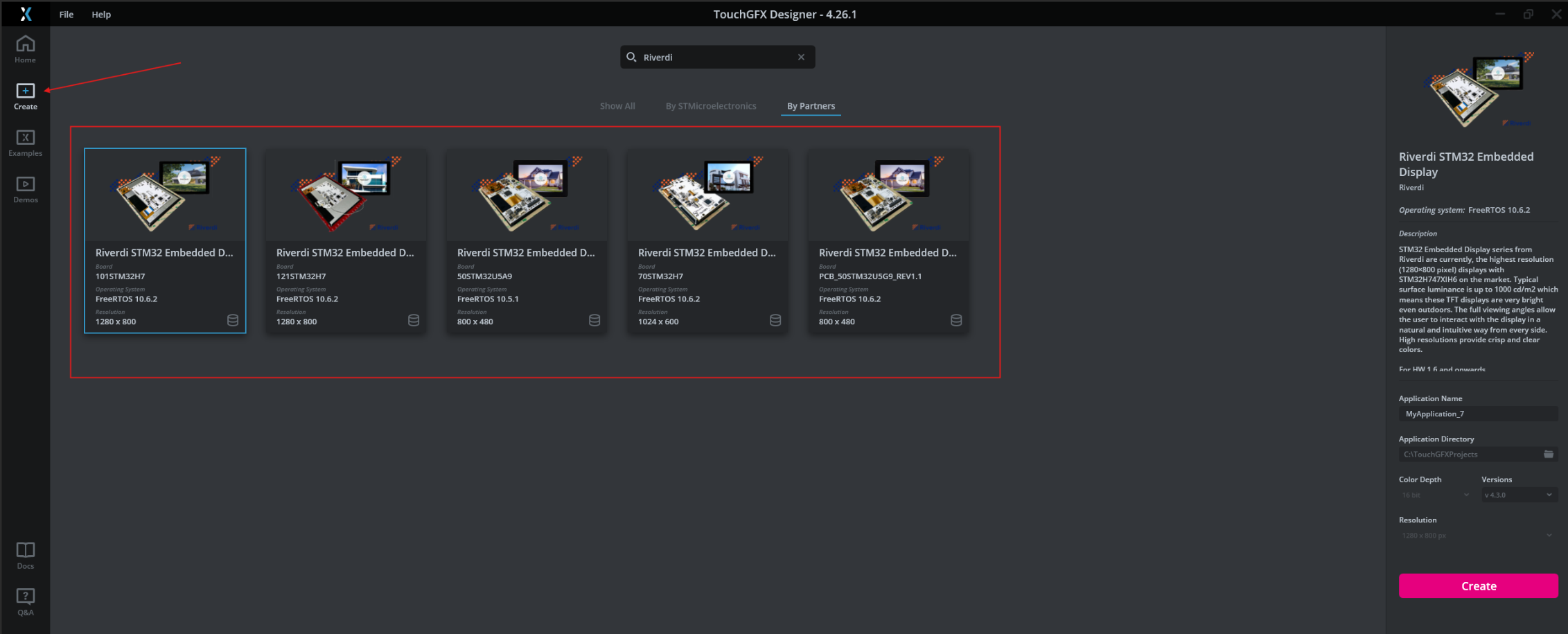Screen dimensions: 1568x634
Task: Click the search magnifier icon
Action: pos(631,57)
